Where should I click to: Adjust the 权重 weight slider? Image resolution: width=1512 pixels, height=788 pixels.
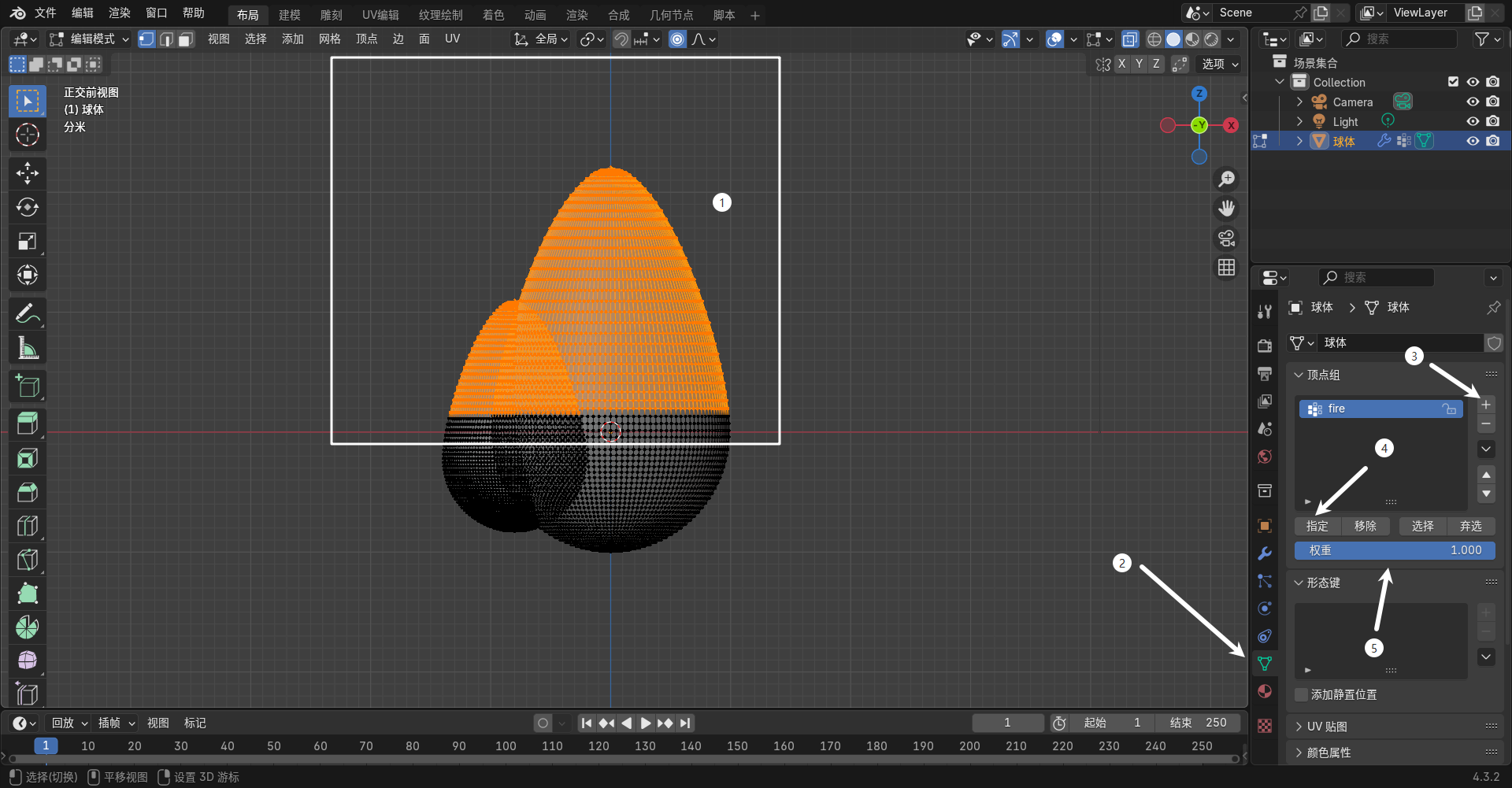tap(1394, 550)
